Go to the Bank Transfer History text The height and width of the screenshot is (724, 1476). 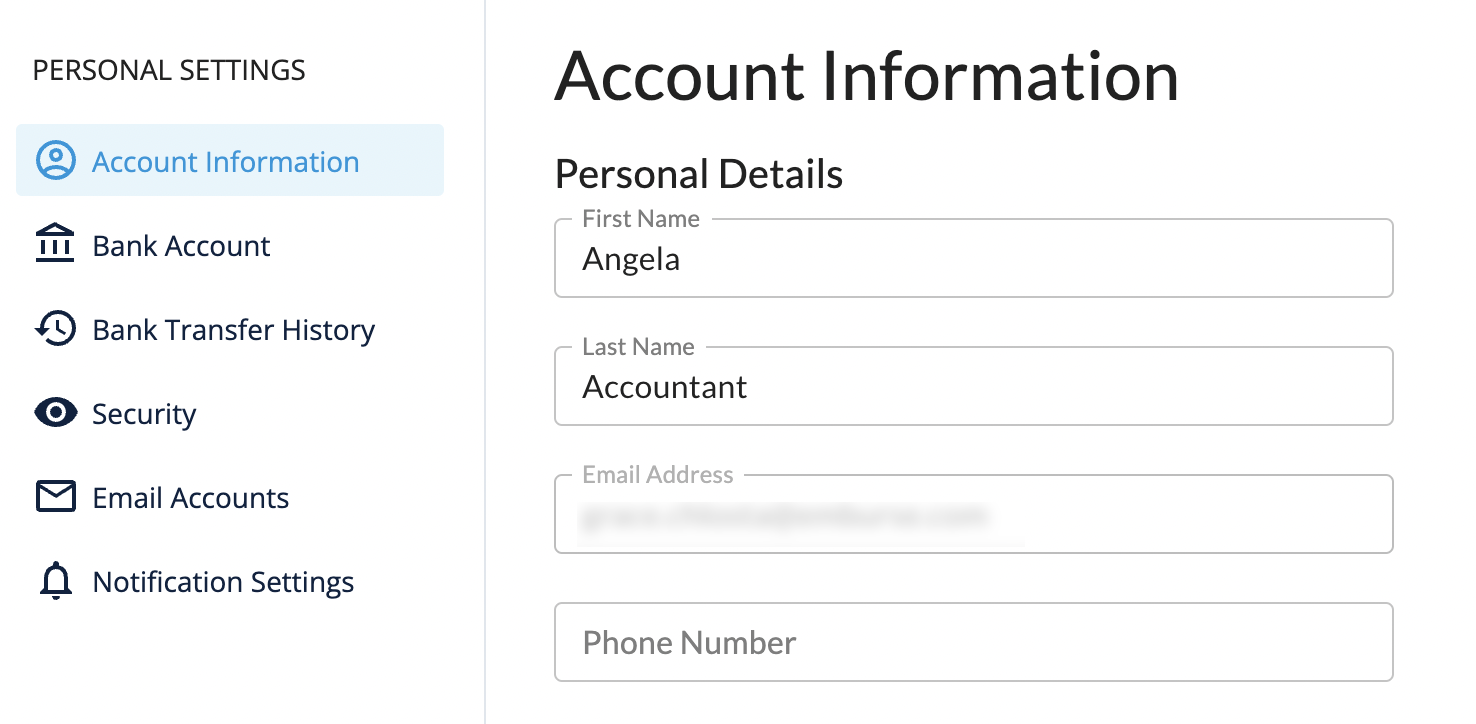233,330
